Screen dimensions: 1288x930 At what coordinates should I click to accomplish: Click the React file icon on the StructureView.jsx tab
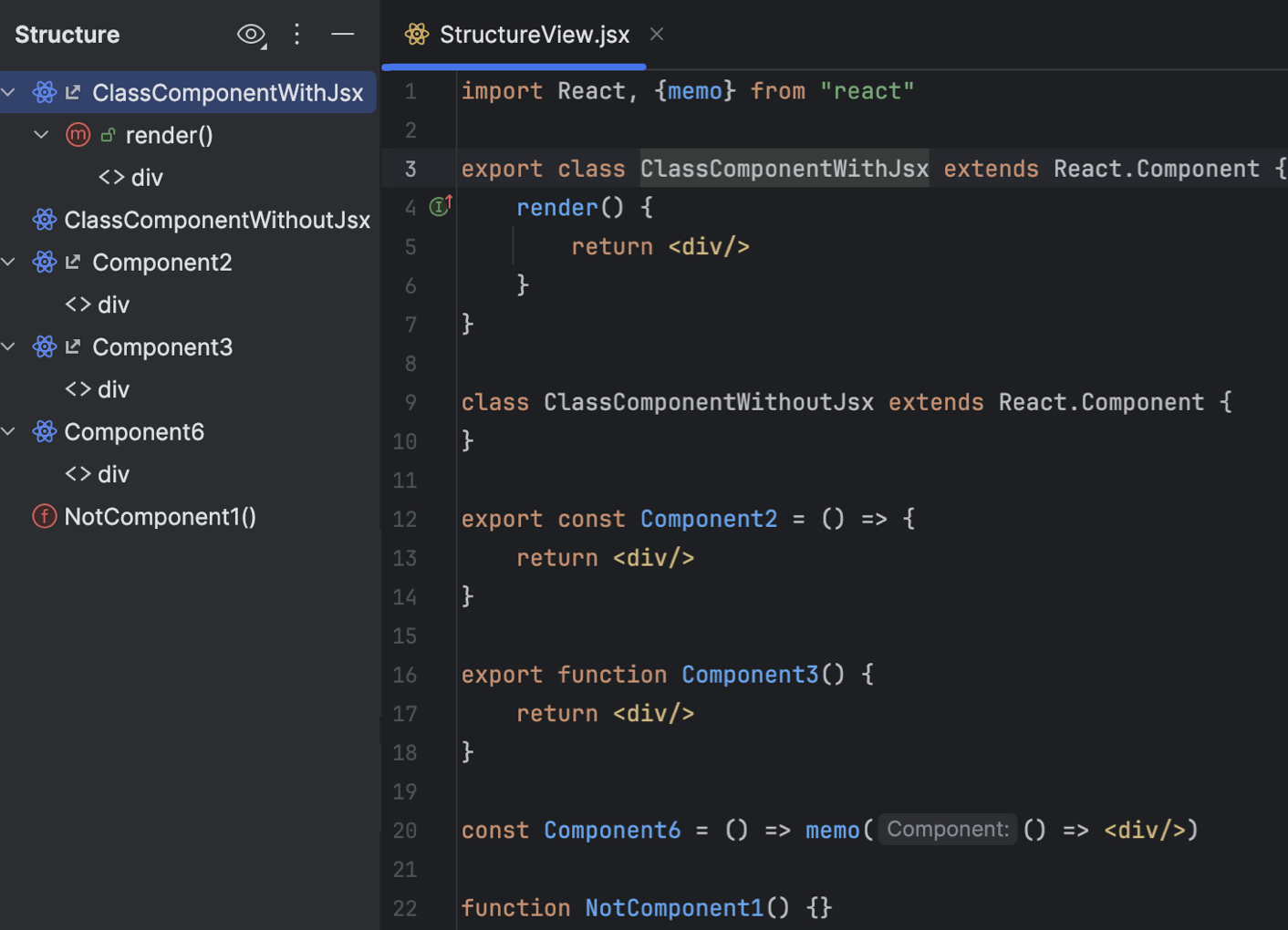click(417, 34)
